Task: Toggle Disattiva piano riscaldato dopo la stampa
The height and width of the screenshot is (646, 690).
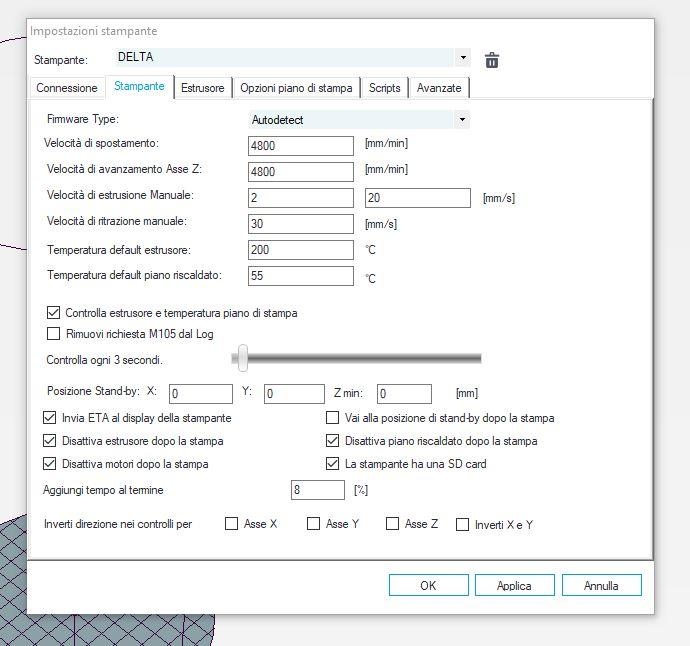Action: 332,440
